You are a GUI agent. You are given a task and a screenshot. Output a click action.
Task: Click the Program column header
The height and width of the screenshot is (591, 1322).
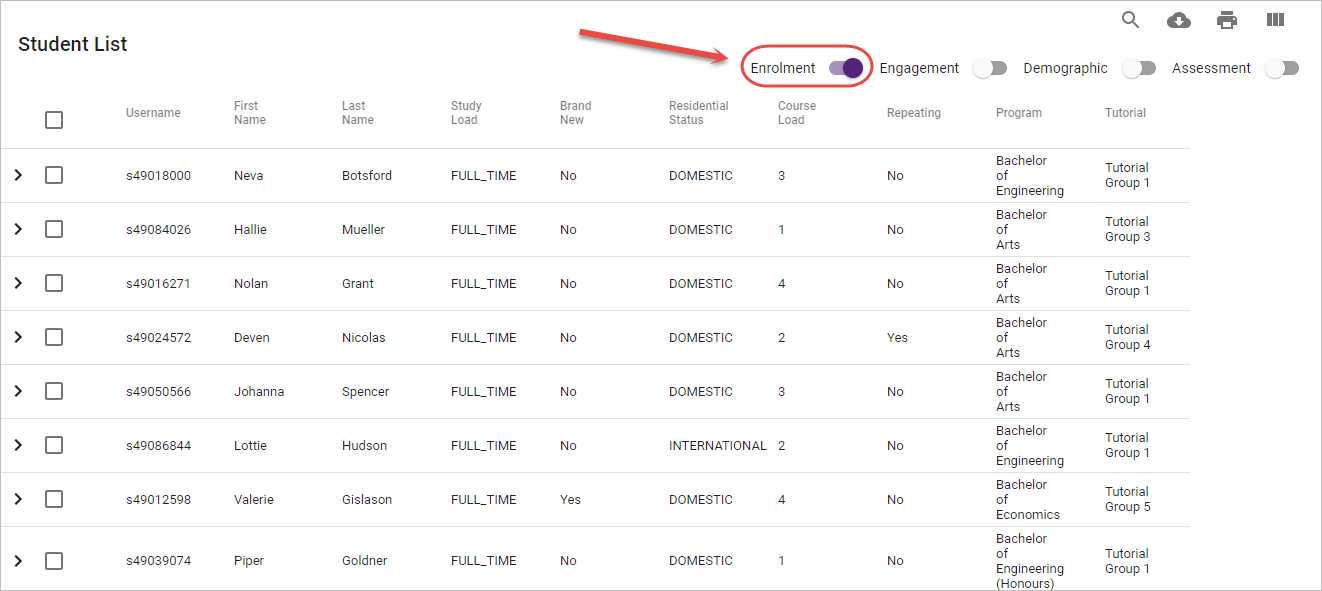pos(1018,113)
